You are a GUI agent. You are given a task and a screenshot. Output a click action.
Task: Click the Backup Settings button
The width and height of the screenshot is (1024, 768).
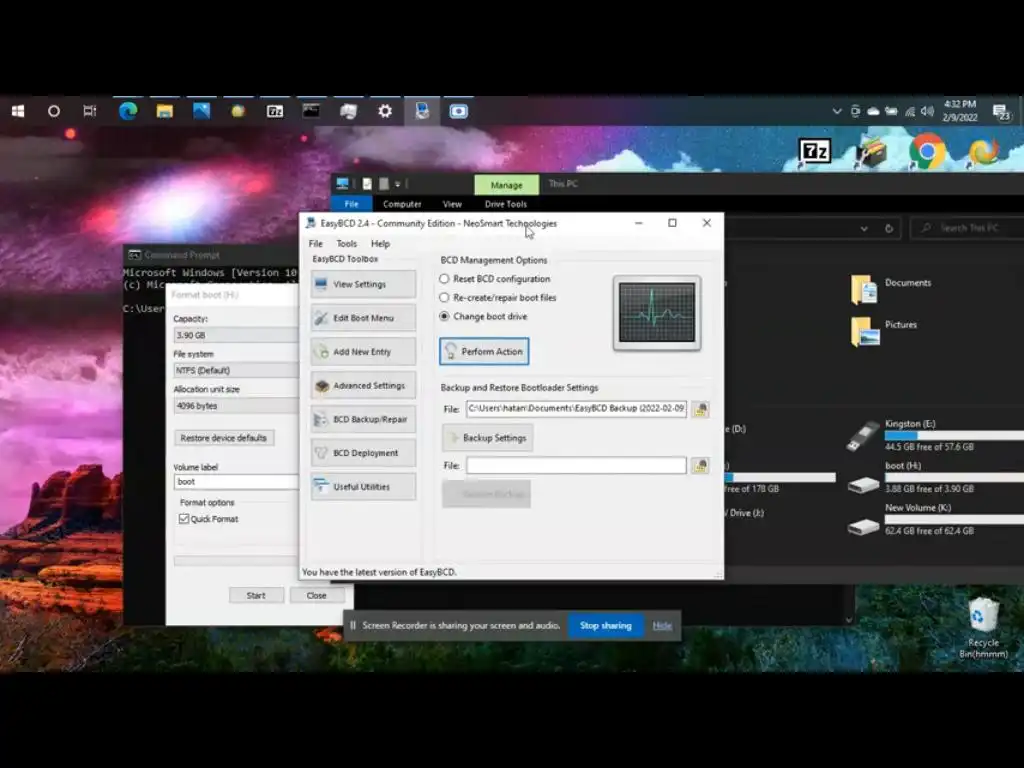(487, 438)
